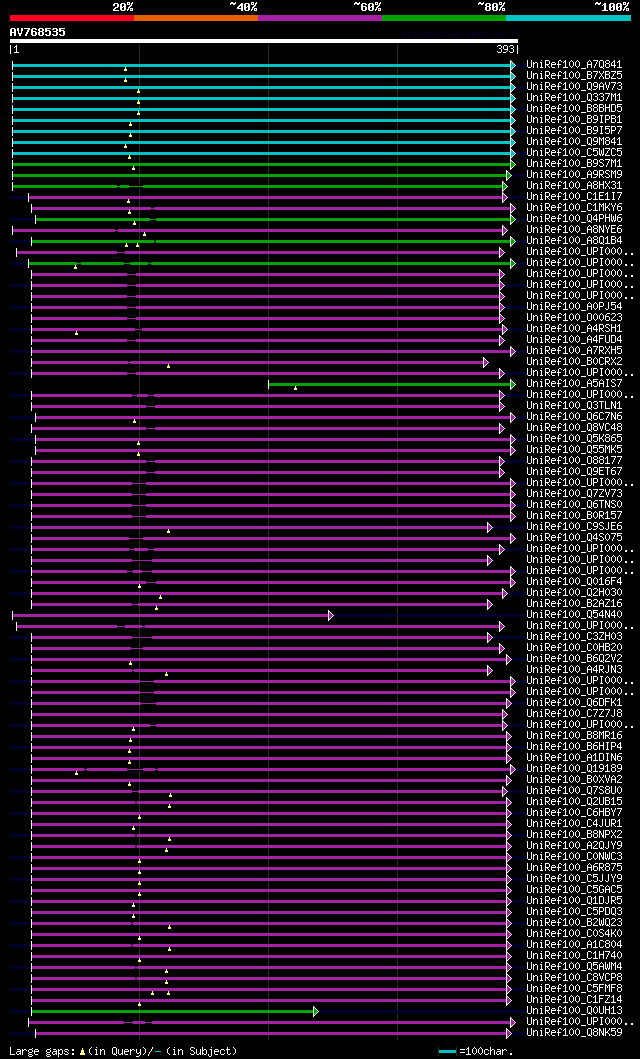Click the purple alignment bar of UniRef100_C5GAC5
Viewport: 640px width, 1059px height.
point(269,889)
